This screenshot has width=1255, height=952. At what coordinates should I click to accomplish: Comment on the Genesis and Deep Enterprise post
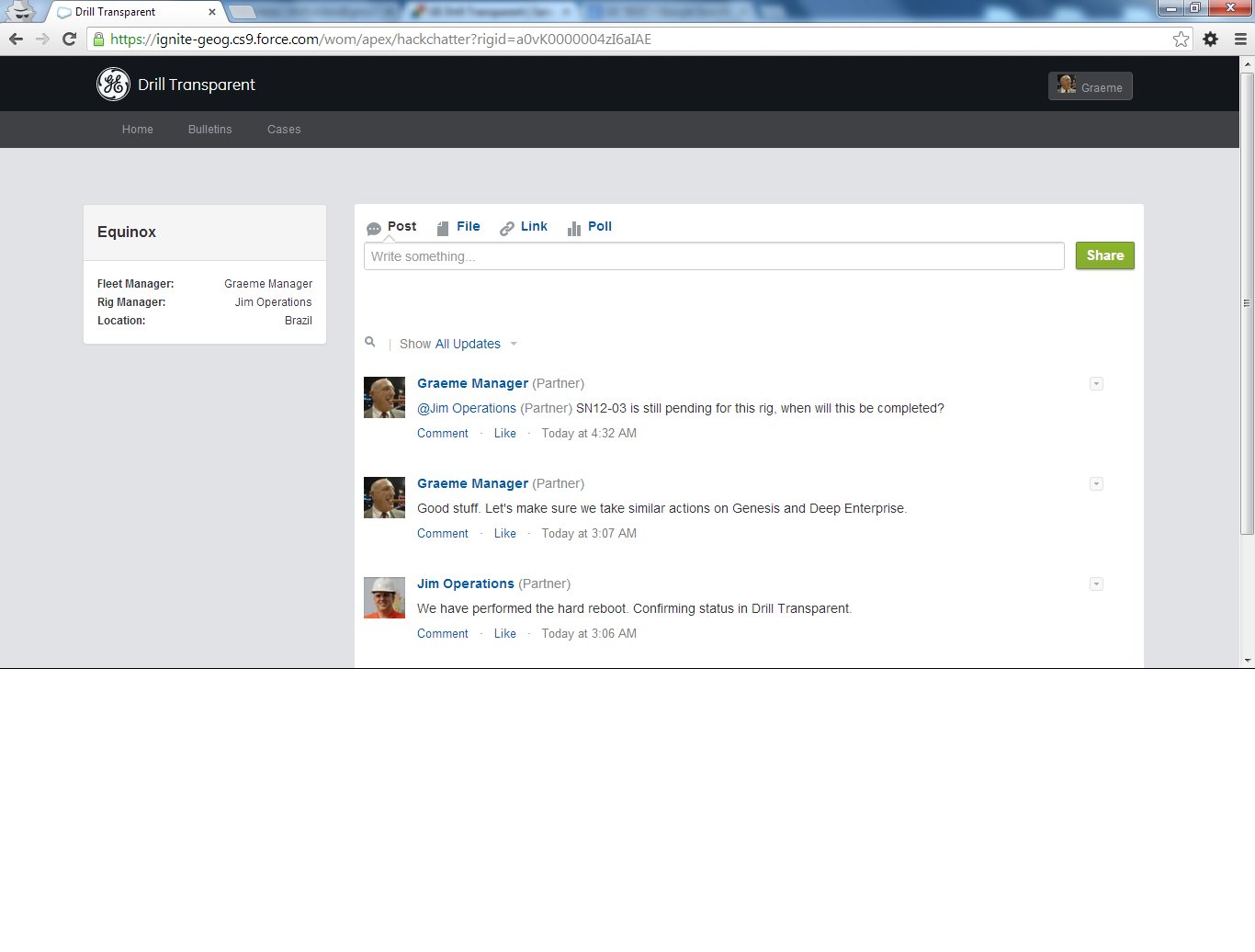pos(442,533)
